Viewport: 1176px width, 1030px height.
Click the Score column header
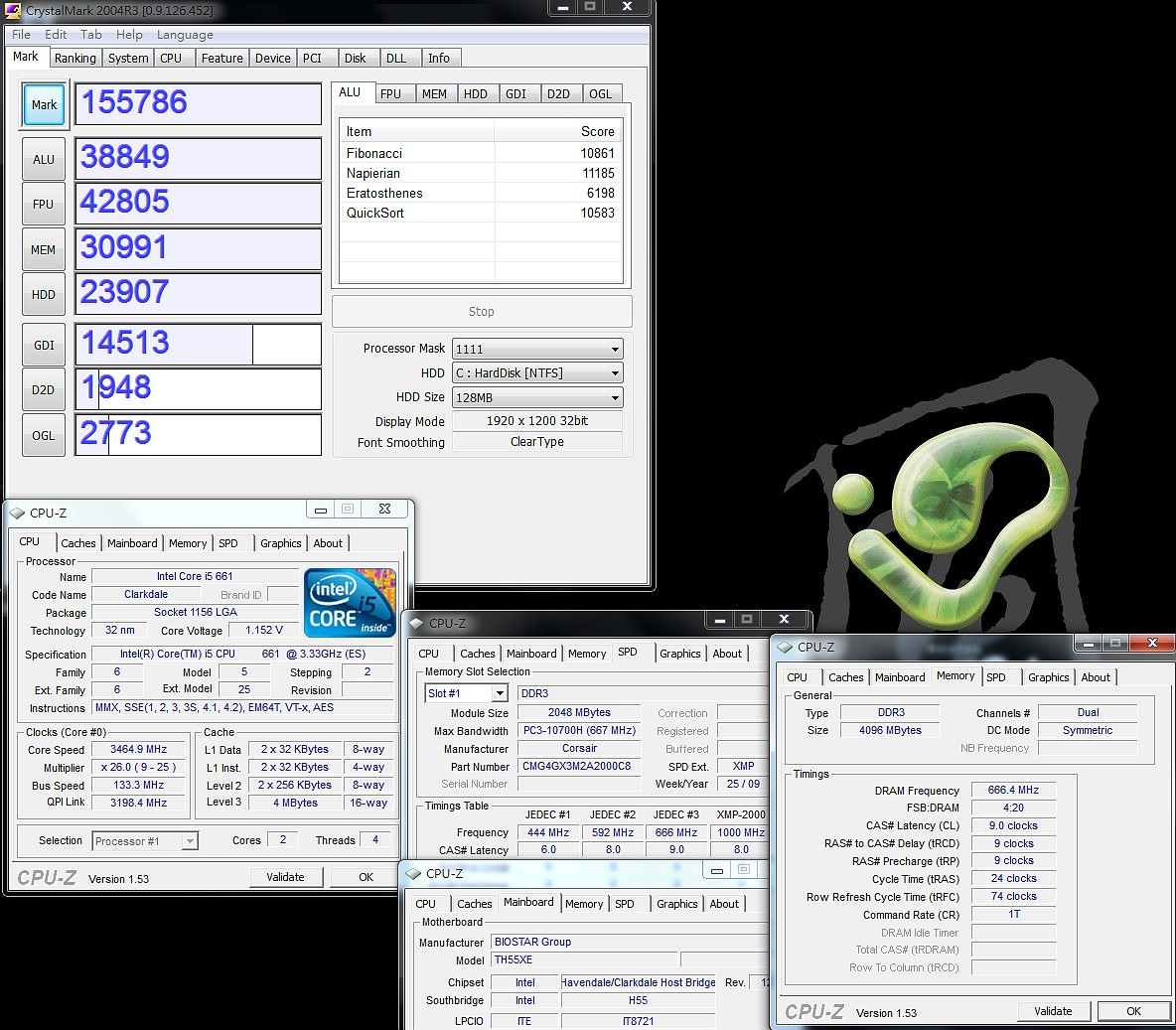[x=557, y=131]
